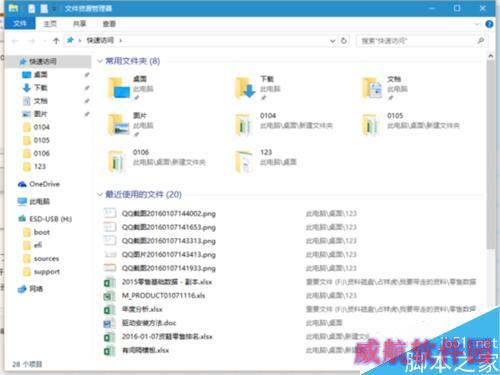The image size is (500, 375).
Task: Select the 年度分析.xlsx file
Action: point(142,309)
